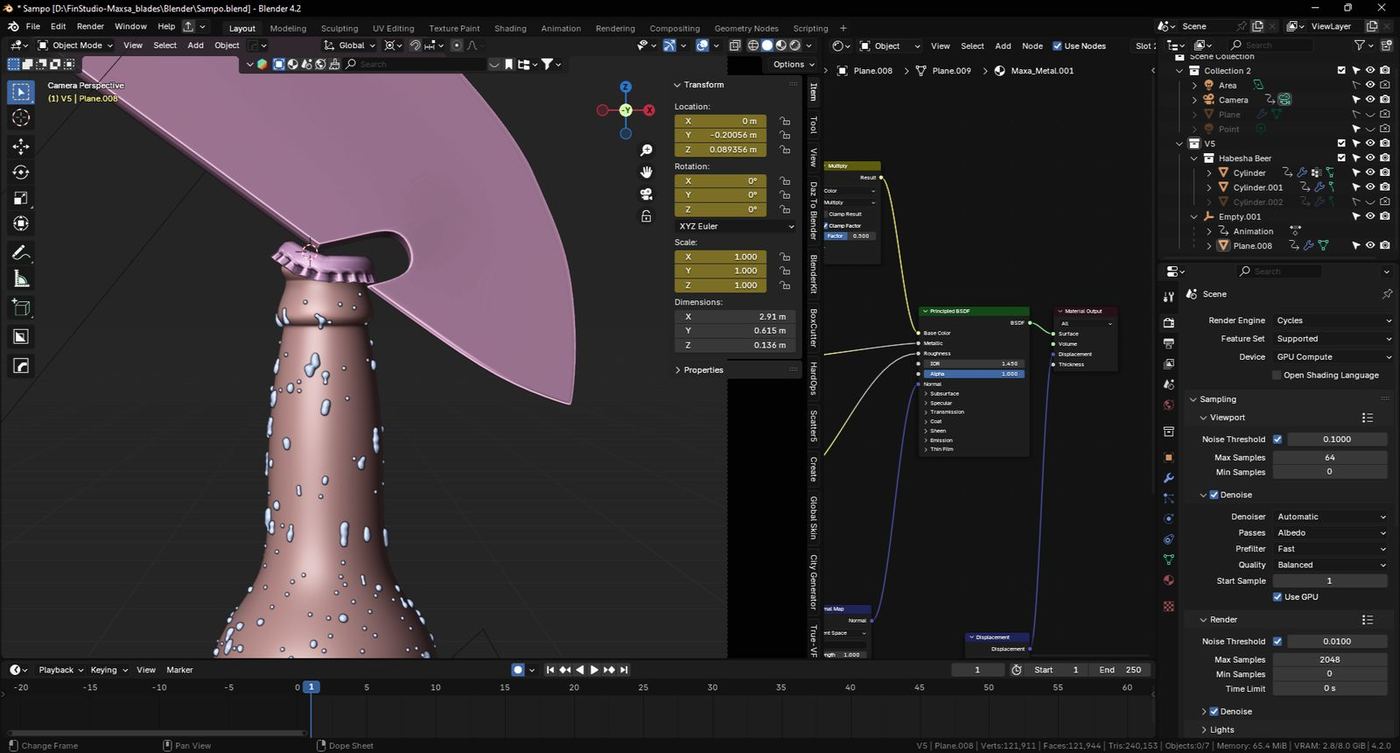
Task: Click the zoom magnifier viewport icon
Action: click(x=646, y=150)
